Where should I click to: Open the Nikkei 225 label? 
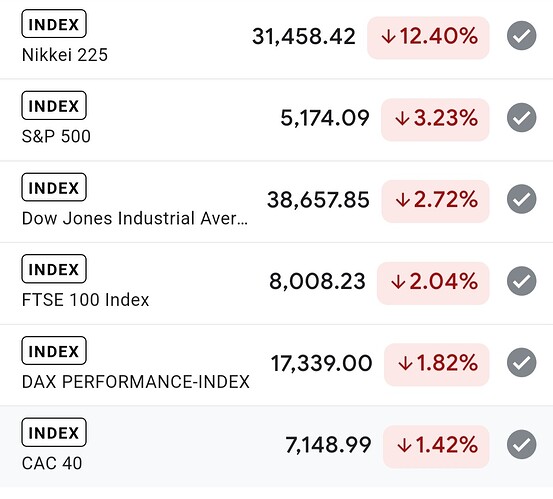pos(65,55)
